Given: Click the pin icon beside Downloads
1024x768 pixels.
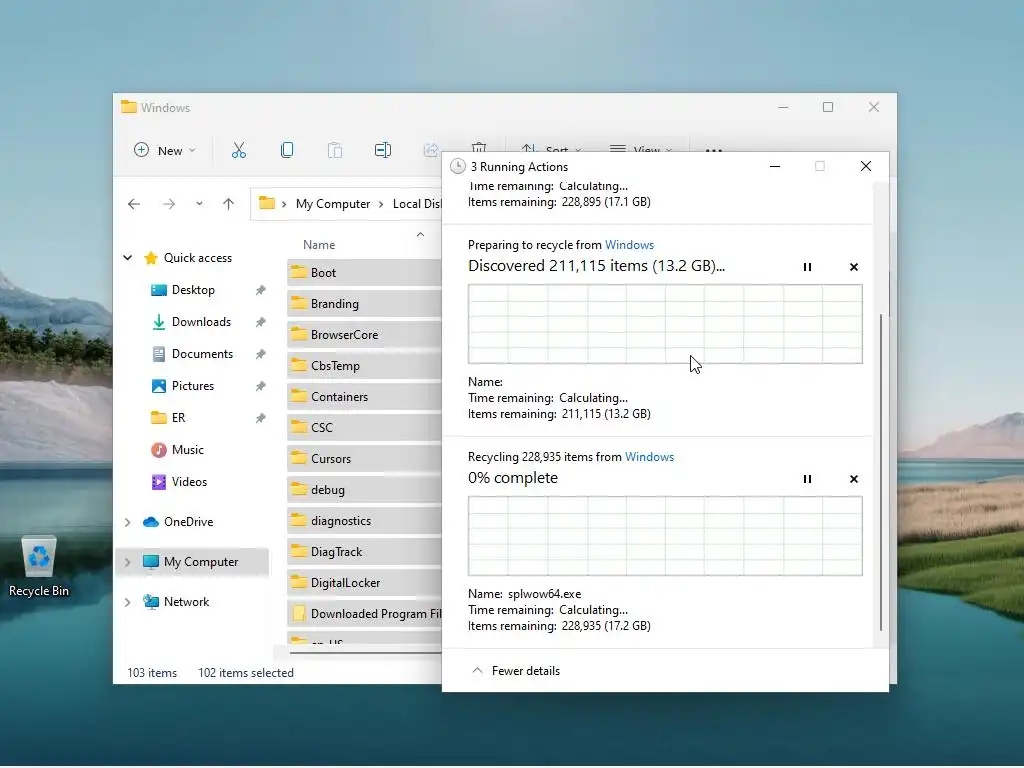Looking at the screenshot, I should [x=261, y=322].
